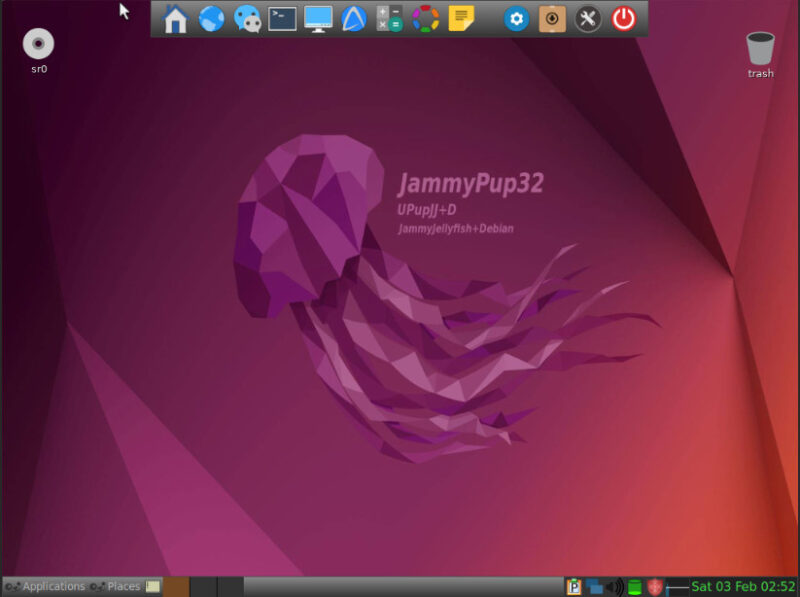
Task: Open the chat messaging app
Action: [x=247, y=18]
